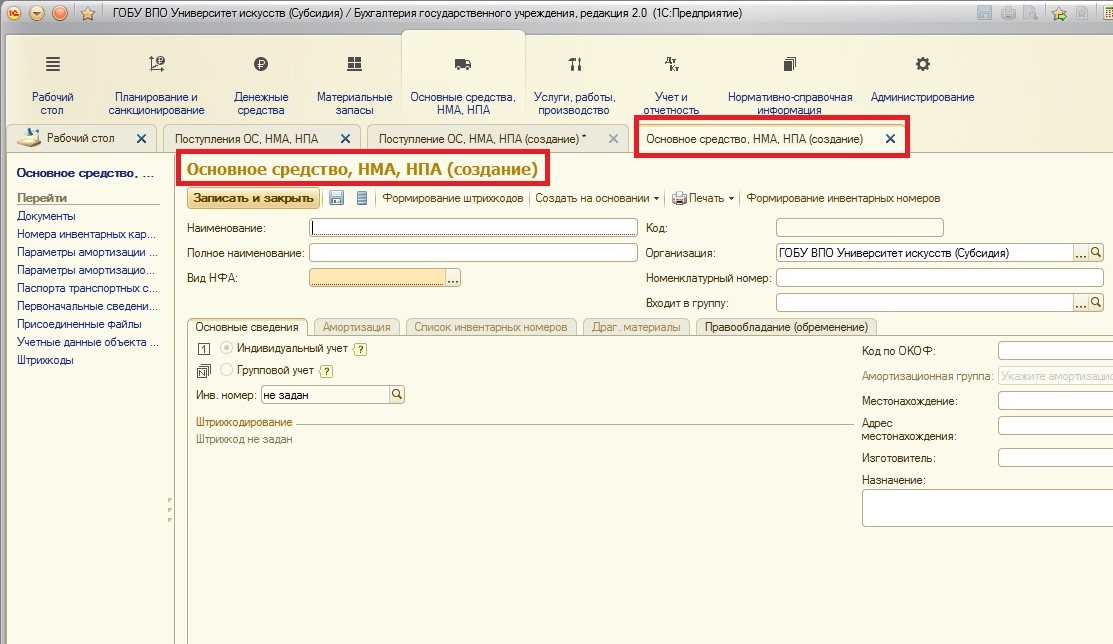The width and height of the screenshot is (1113, 644).
Task: Open Услуги, работы, производство section
Action: [x=575, y=65]
